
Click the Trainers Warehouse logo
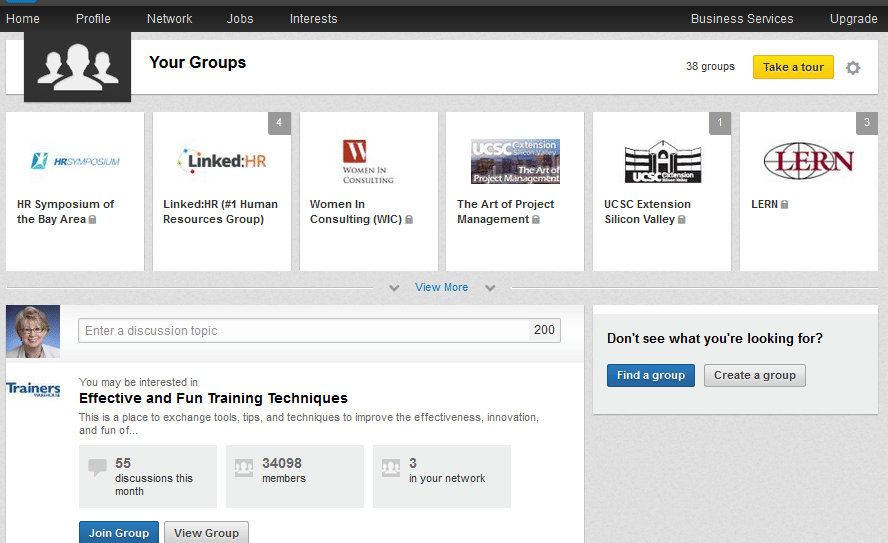click(x=33, y=389)
